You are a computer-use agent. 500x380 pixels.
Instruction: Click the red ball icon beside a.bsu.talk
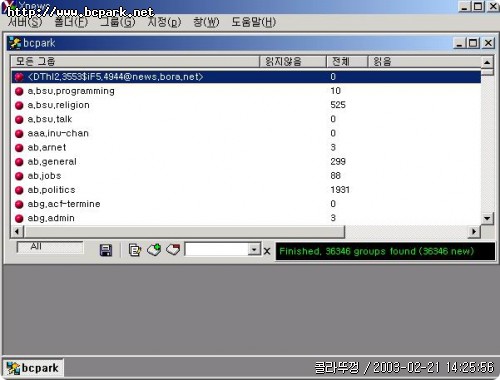tap(19, 119)
